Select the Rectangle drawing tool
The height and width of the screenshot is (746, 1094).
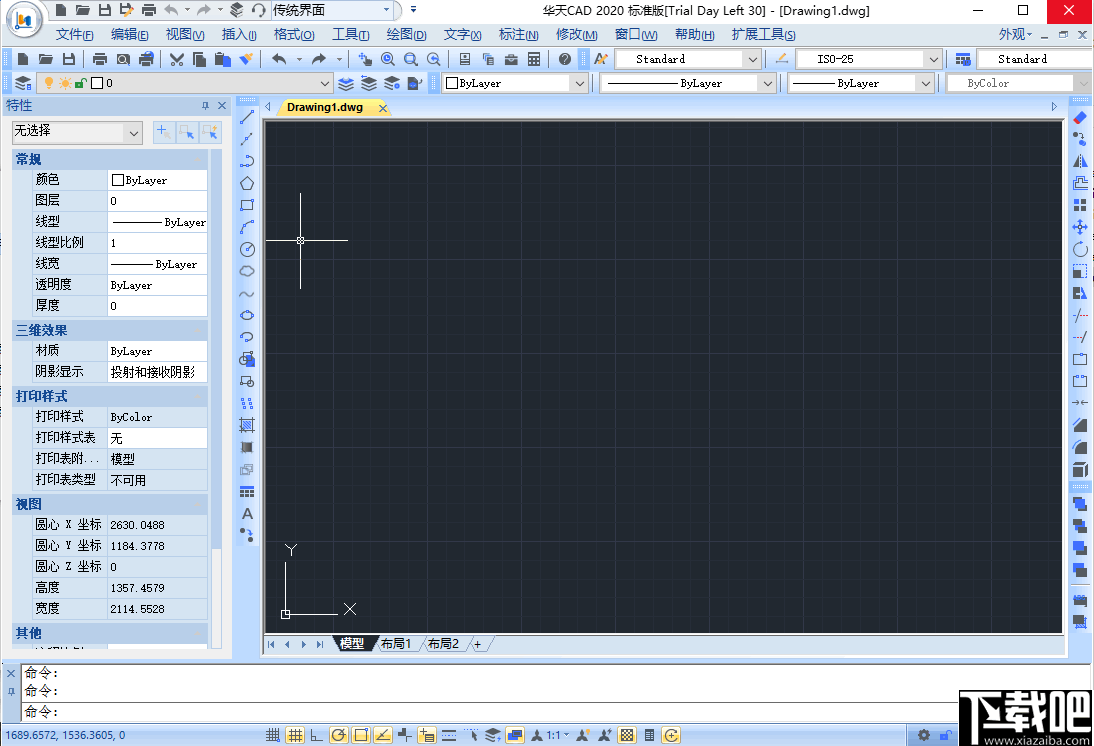coord(247,205)
